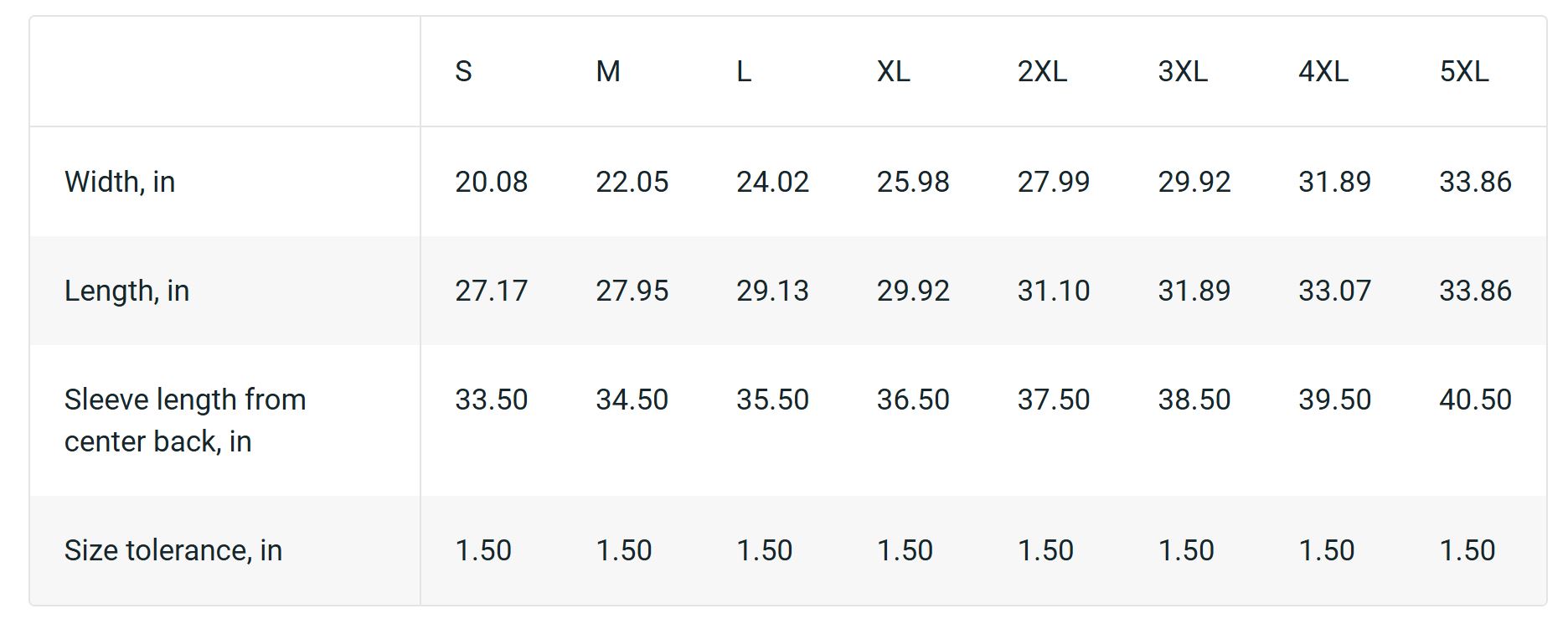Select the XL size header cell
Image resolution: width=1568 pixels, height=624 pixels.
tap(893, 72)
